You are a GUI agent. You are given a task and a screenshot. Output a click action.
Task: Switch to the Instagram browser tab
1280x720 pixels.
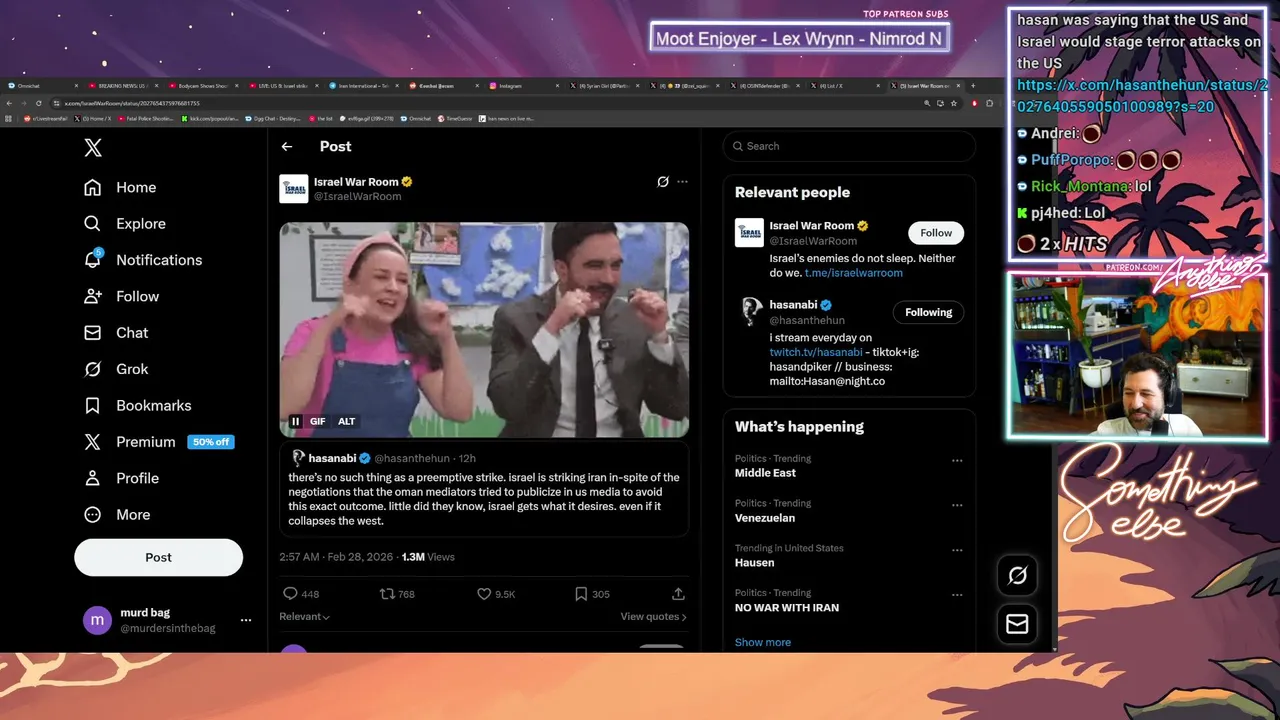pyautogui.click(x=523, y=86)
